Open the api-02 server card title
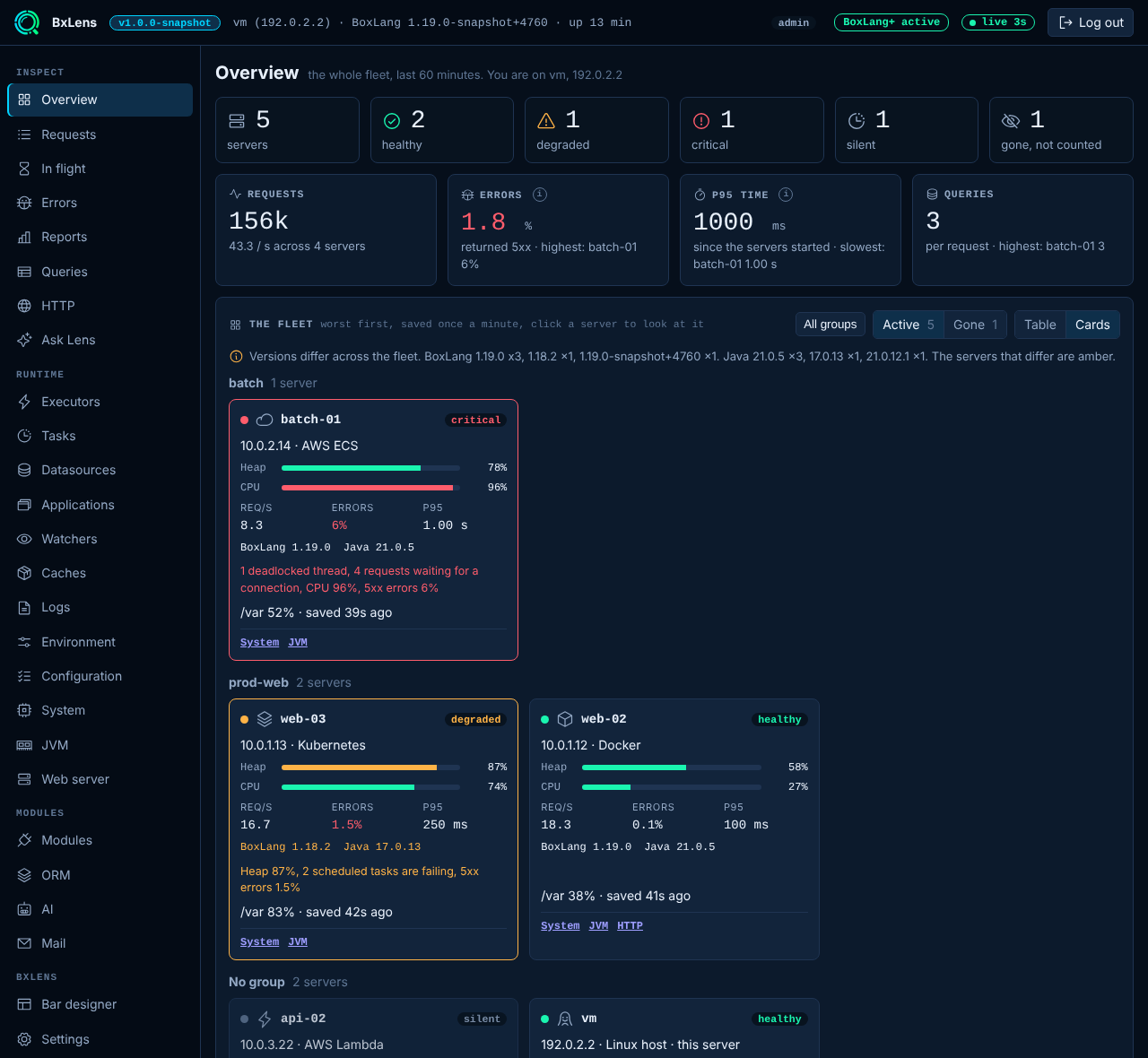This screenshot has width=1148, height=1058. point(303,1019)
